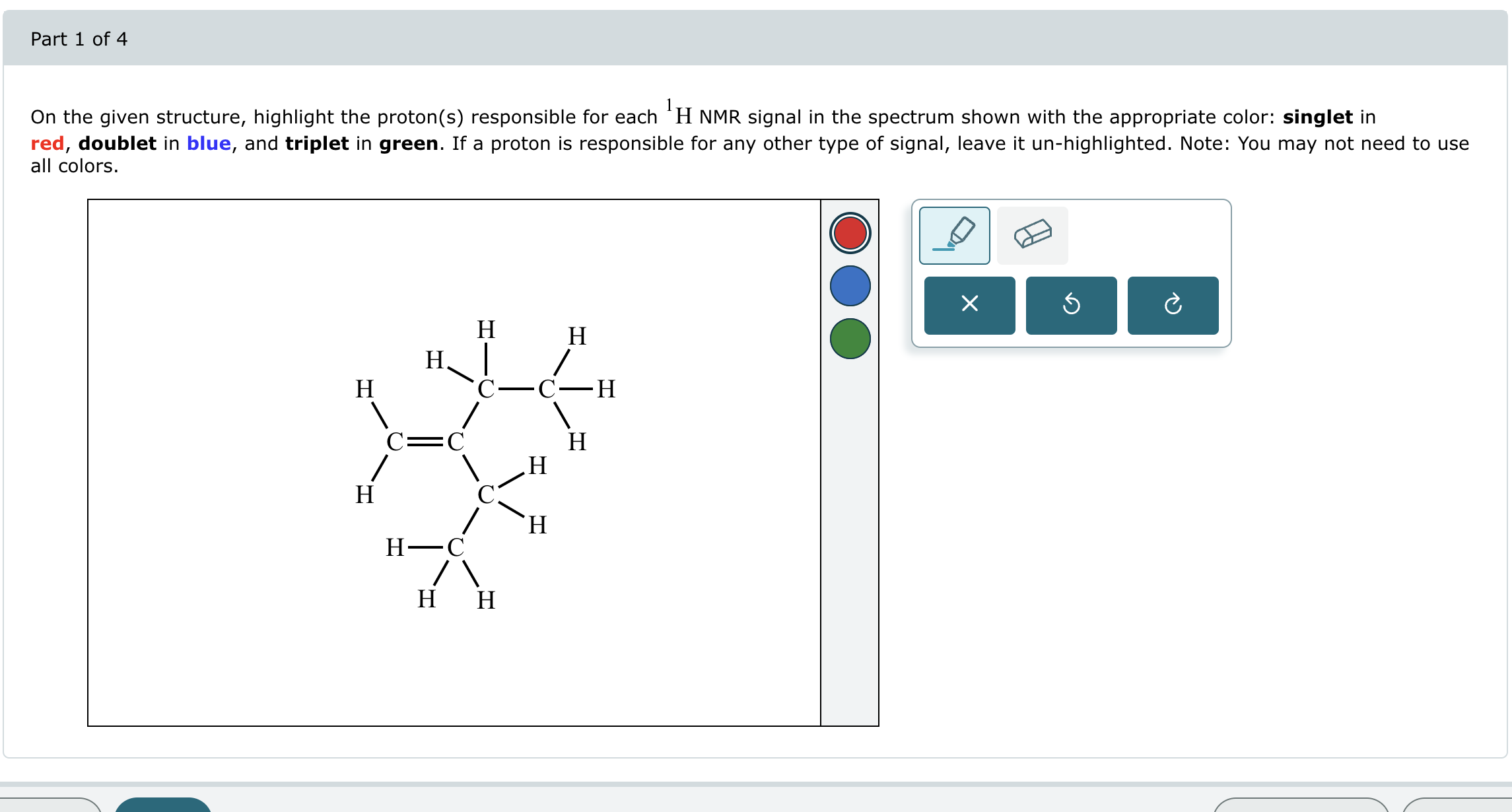Select the blue highlight color circle
1512x812 pixels.
point(850,287)
